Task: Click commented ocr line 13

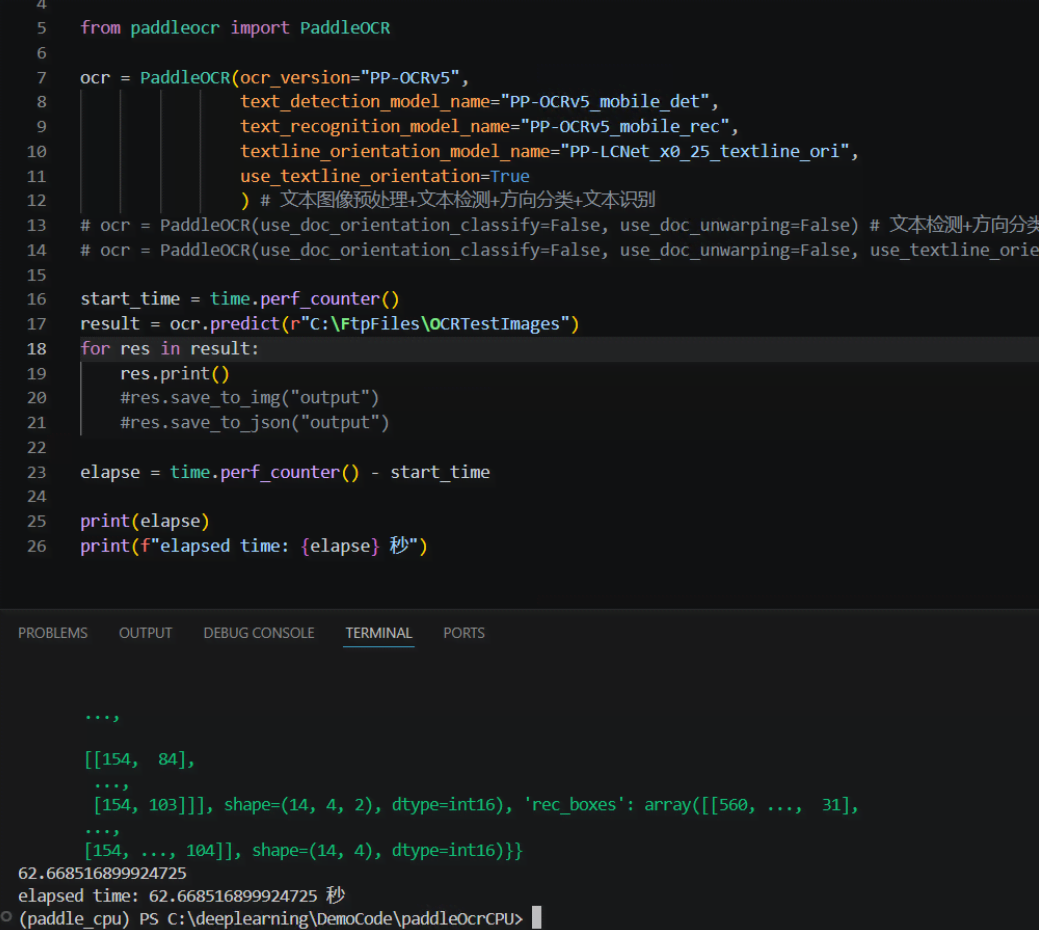Action: 559,225
